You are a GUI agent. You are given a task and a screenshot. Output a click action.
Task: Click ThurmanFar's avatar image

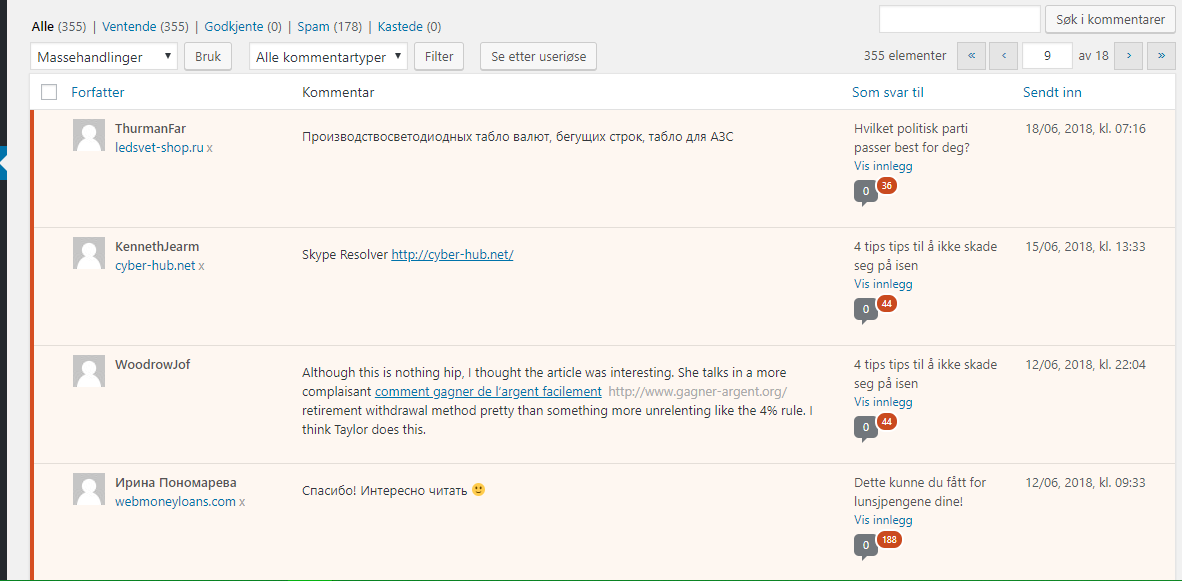point(88,135)
